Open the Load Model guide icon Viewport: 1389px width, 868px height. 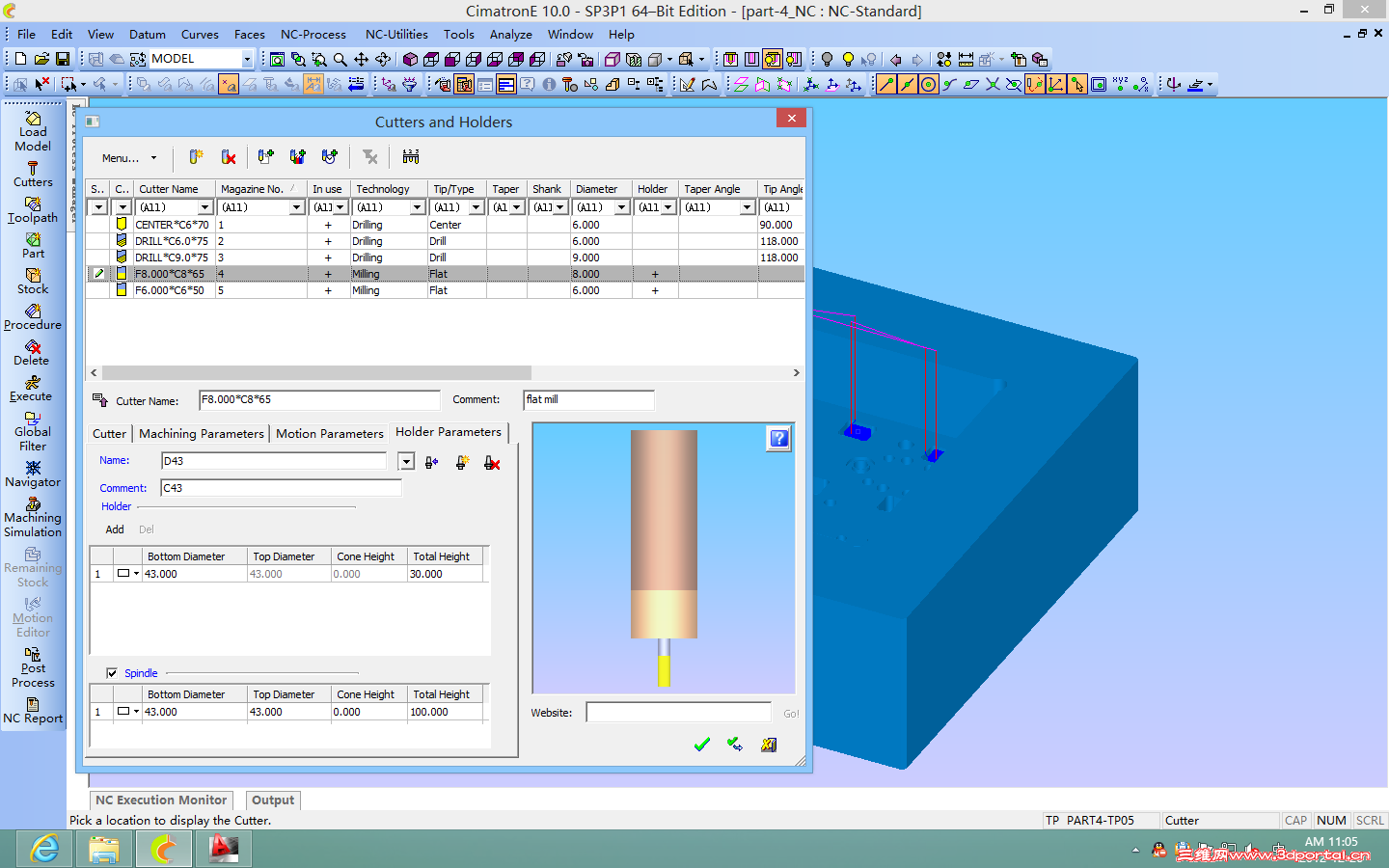pos(33,131)
